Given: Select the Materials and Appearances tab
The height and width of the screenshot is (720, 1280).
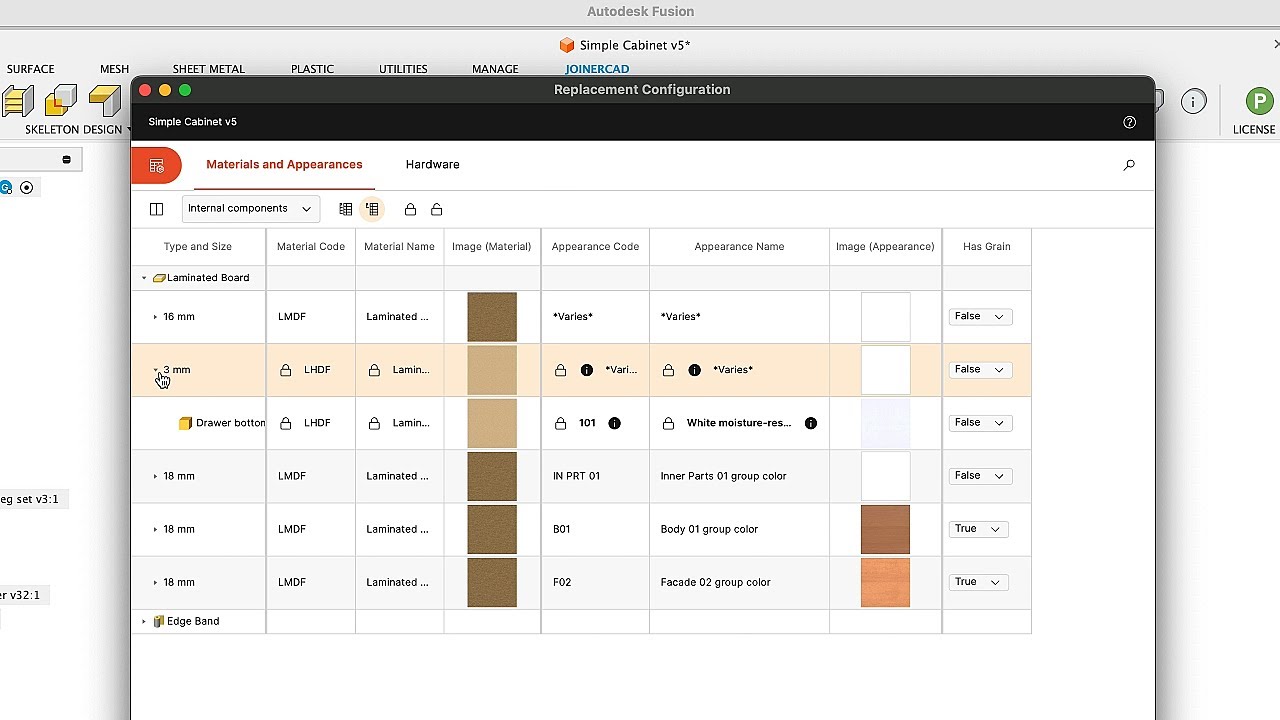Looking at the screenshot, I should pos(284,165).
